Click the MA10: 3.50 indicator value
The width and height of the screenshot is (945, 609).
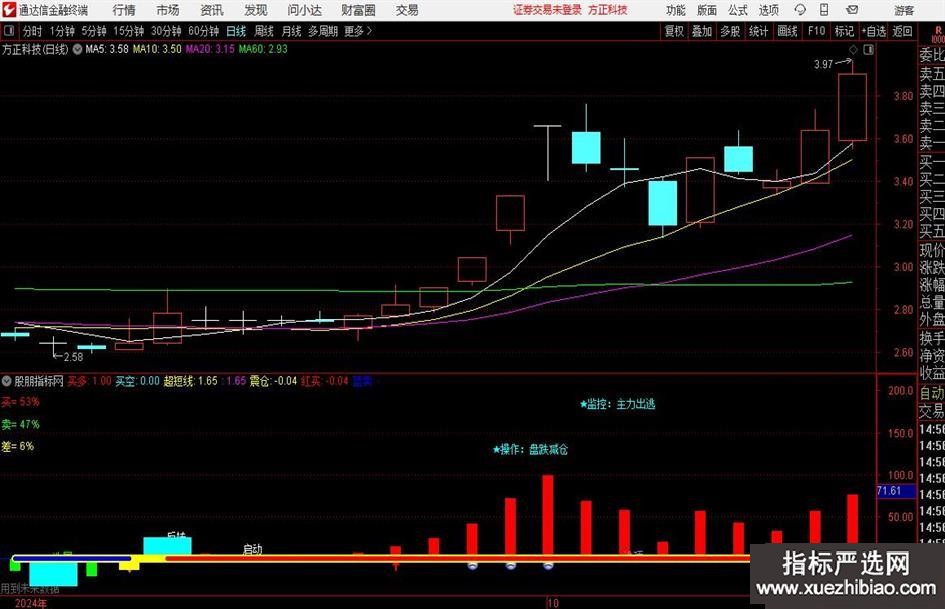pyautogui.click(x=157, y=49)
